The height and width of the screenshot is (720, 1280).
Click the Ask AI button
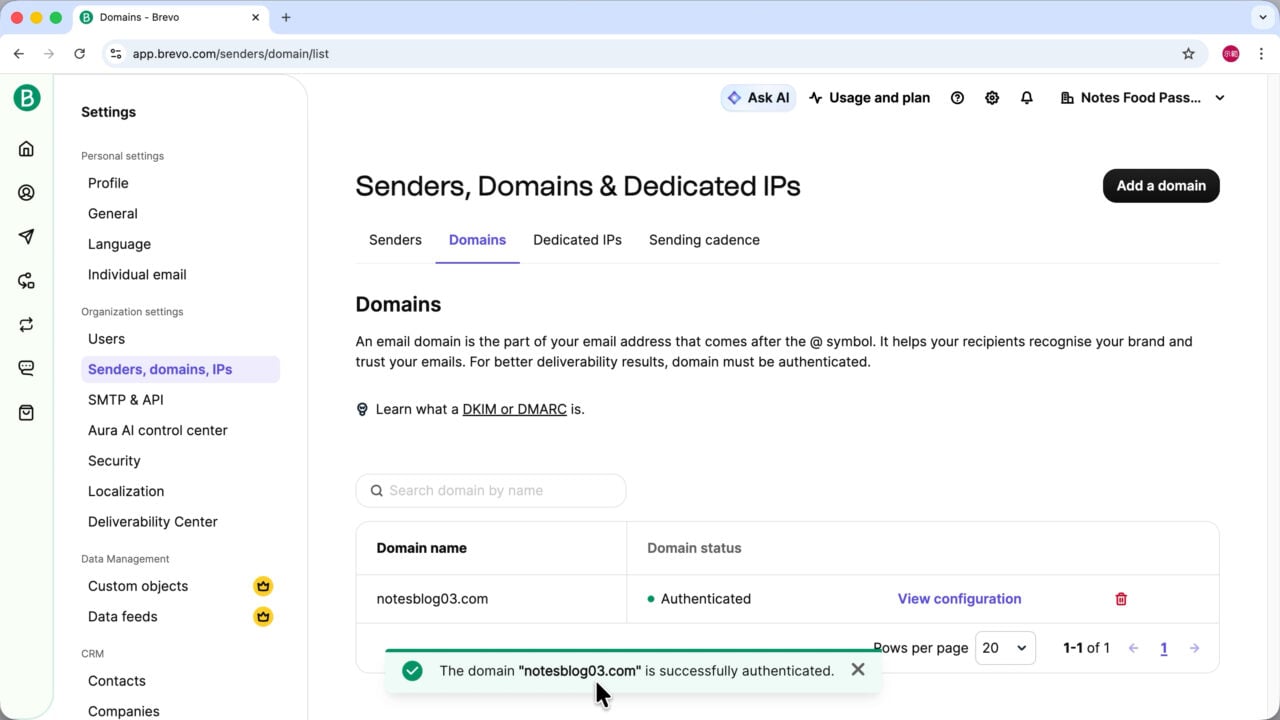[x=759, y=98]
